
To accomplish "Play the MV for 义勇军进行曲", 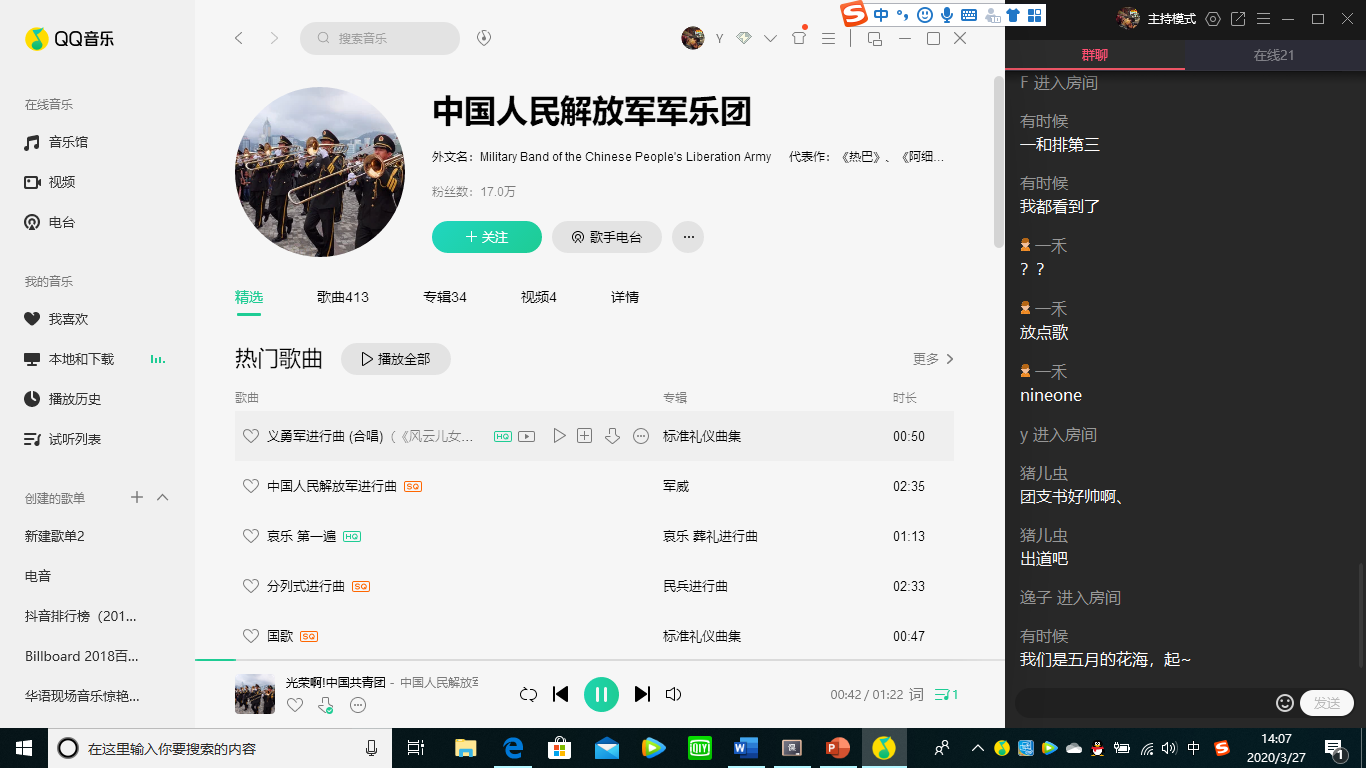I will point(526,436).
